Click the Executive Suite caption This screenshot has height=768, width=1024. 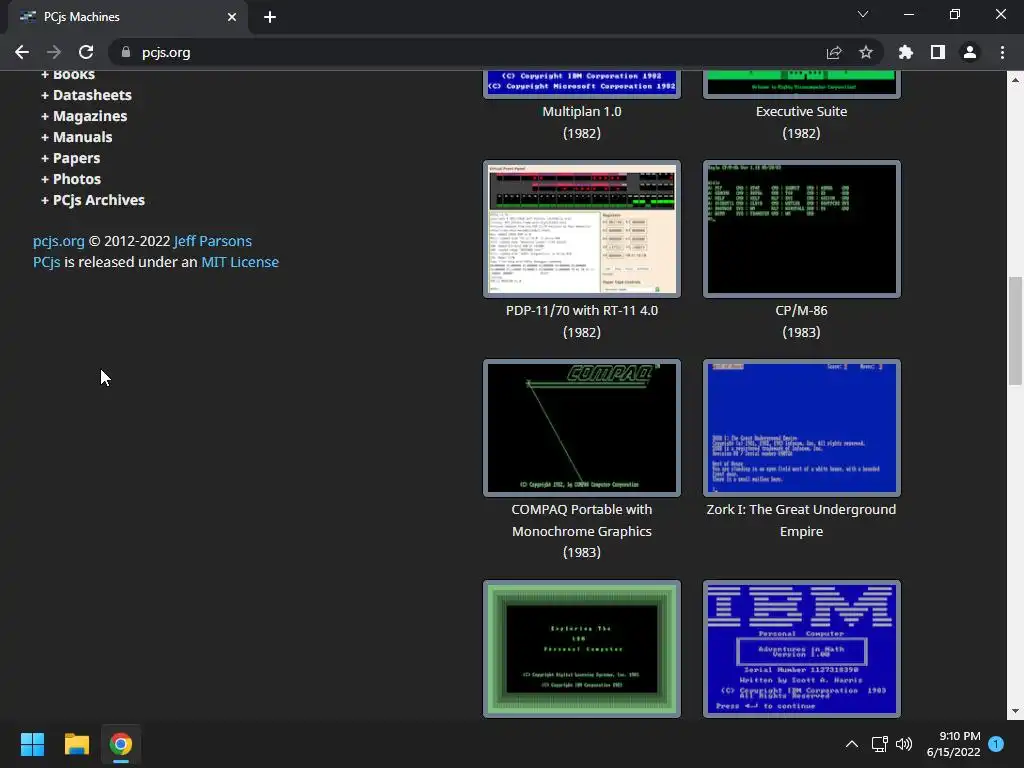coord(801,112)
